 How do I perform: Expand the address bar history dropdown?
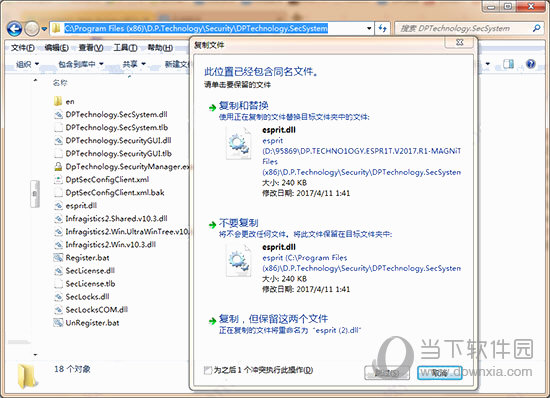(369, 28)
